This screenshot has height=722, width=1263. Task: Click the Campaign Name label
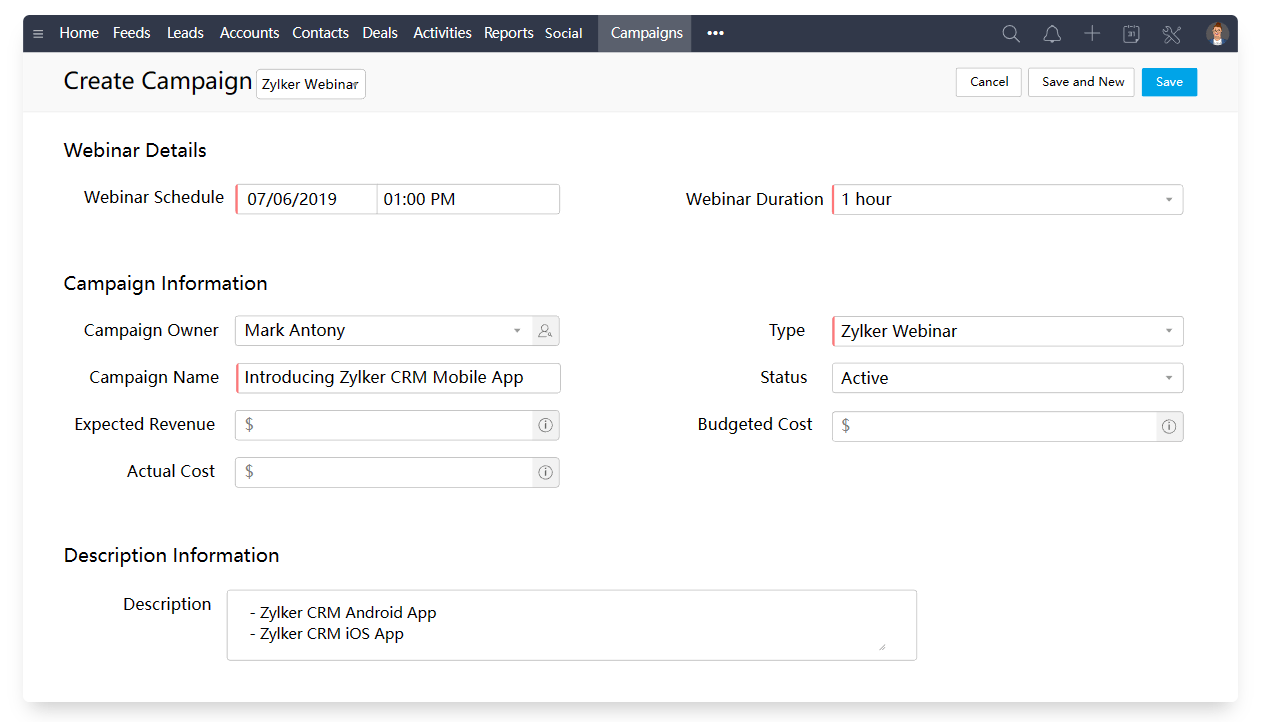pyautogui.click(x=154, y=377)
